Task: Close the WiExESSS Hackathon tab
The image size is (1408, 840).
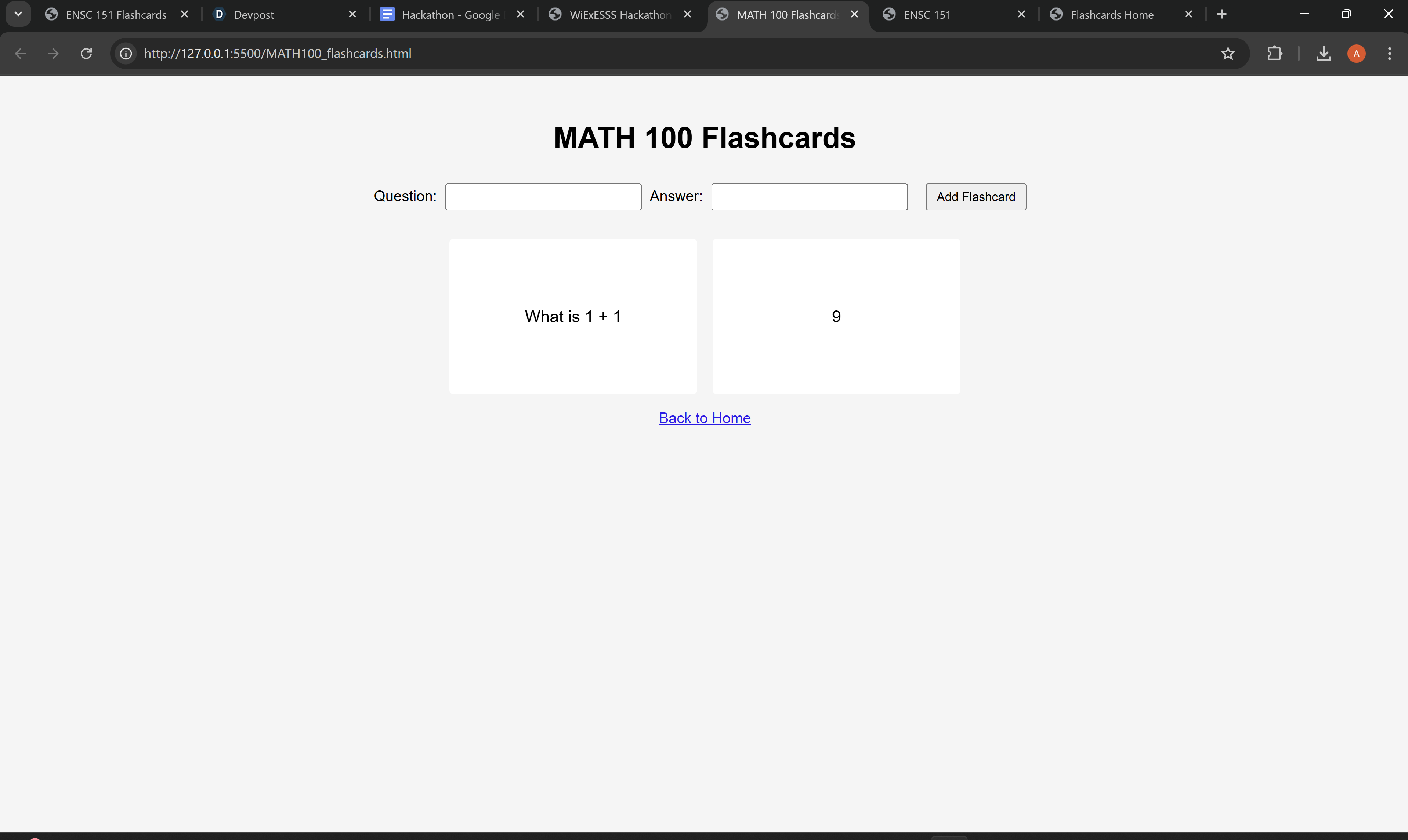Action: click(x=687, y=14)
